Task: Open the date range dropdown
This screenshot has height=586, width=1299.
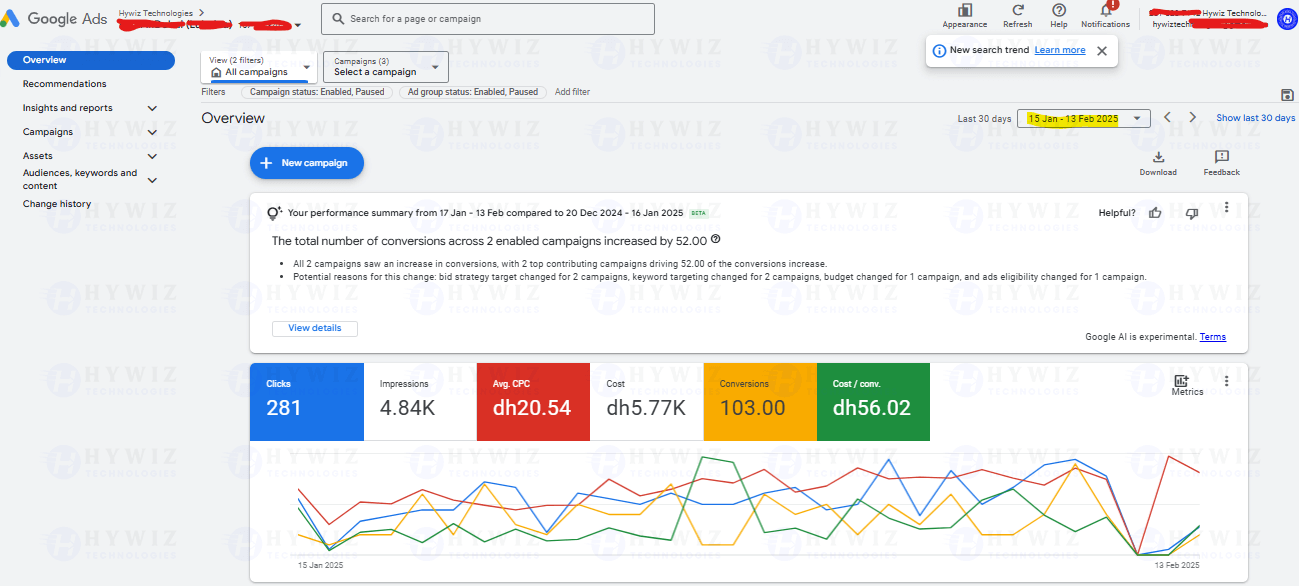Action: pyautogui.click(x=1084, y=118)
